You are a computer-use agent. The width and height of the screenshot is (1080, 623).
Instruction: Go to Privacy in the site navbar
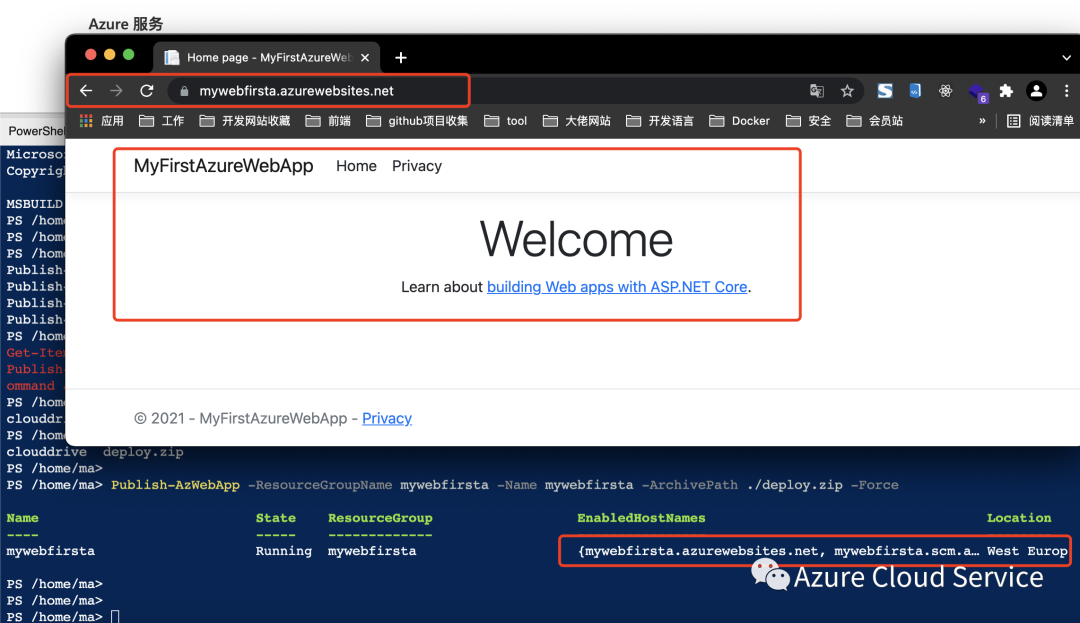[x=417, y=166]
